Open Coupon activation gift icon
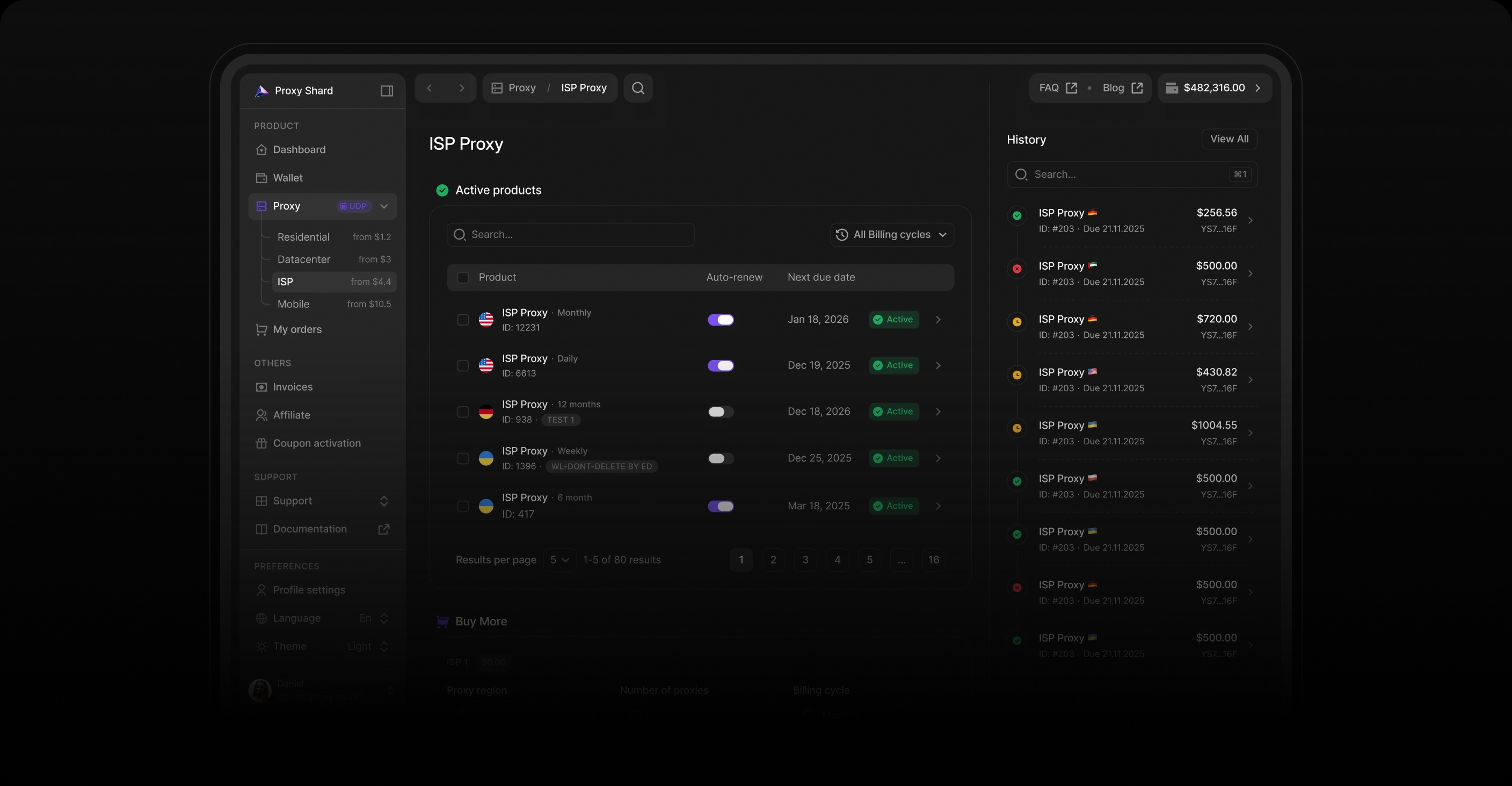The width and height of the screenshot is (1512, 786). [262, 444]
